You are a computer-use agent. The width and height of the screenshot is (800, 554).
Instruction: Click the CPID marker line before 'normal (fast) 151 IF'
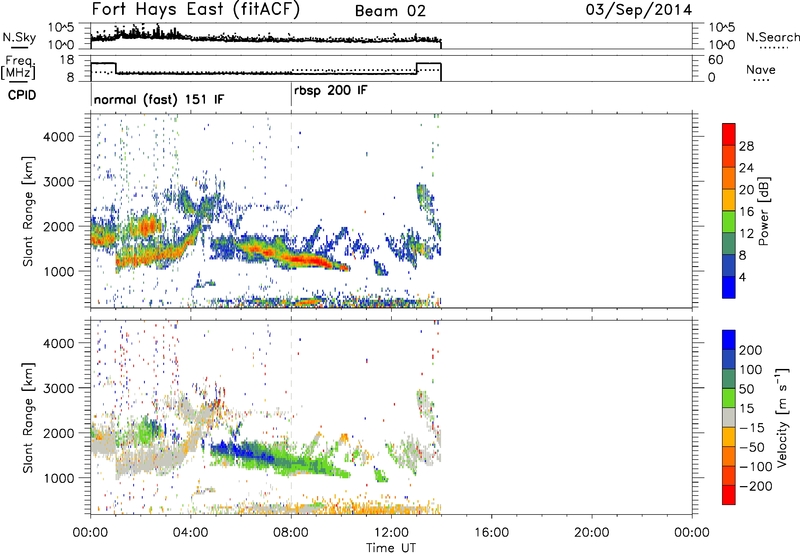point(91,95)
